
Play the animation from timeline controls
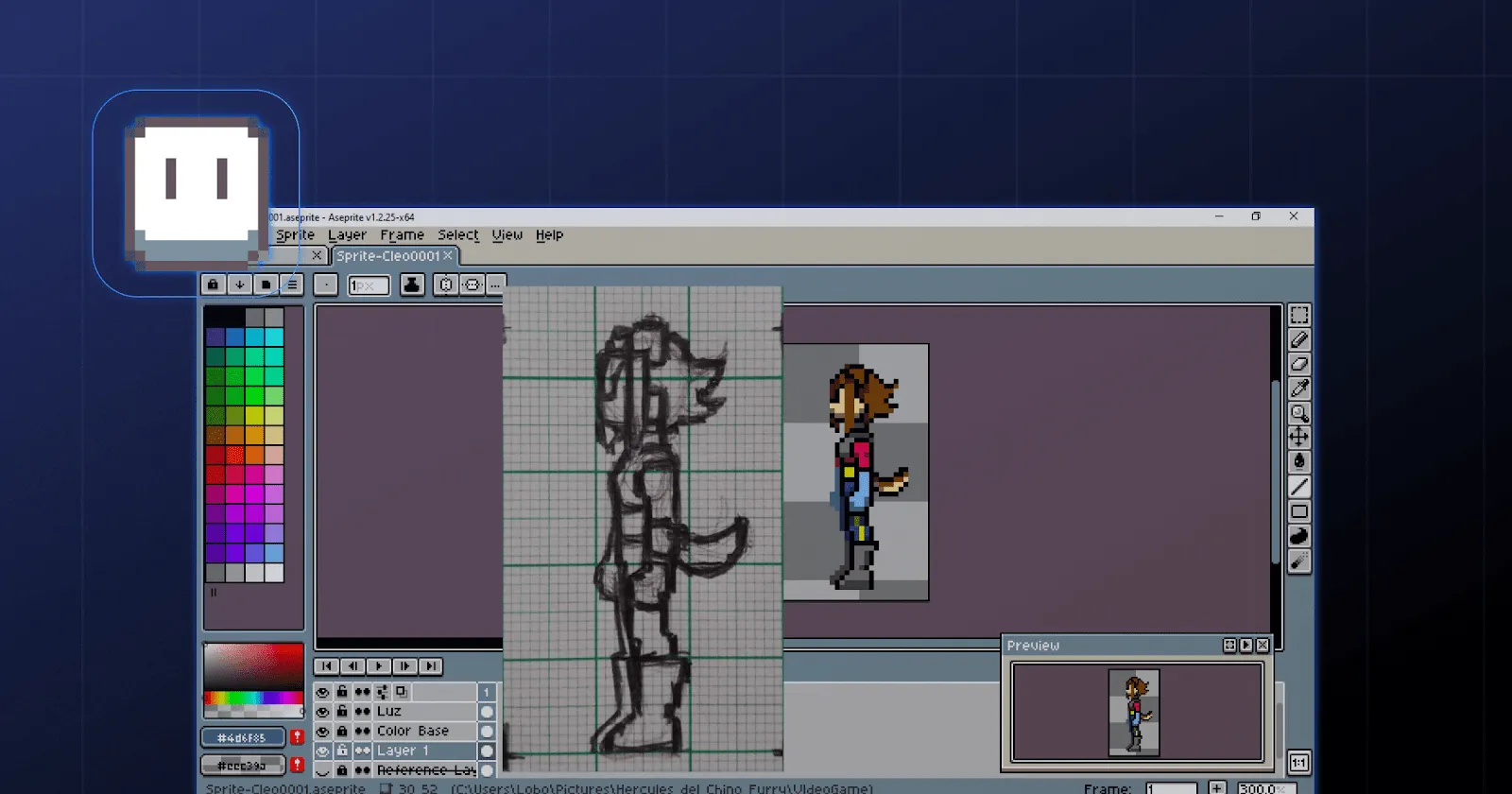[x=379, y=666]
